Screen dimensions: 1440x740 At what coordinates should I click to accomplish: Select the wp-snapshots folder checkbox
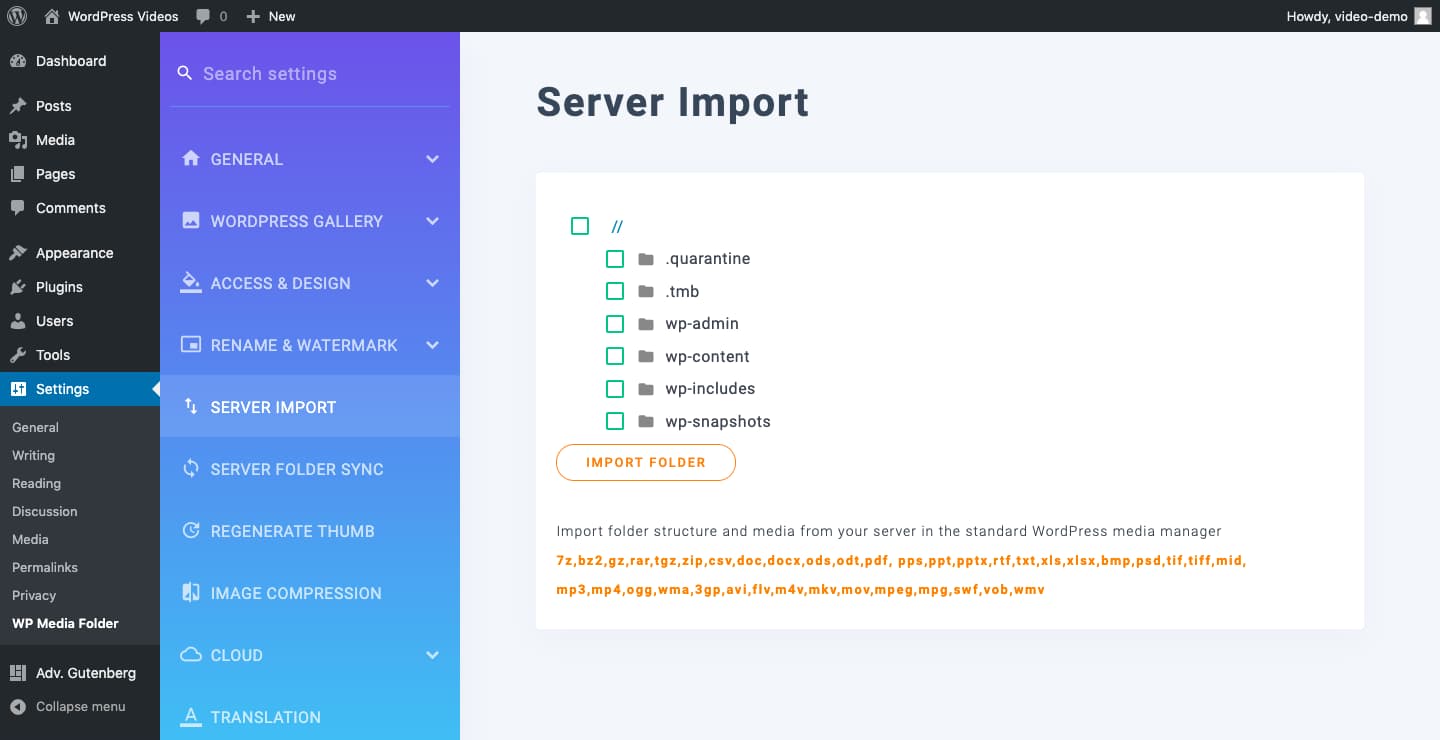click(615, 421)
